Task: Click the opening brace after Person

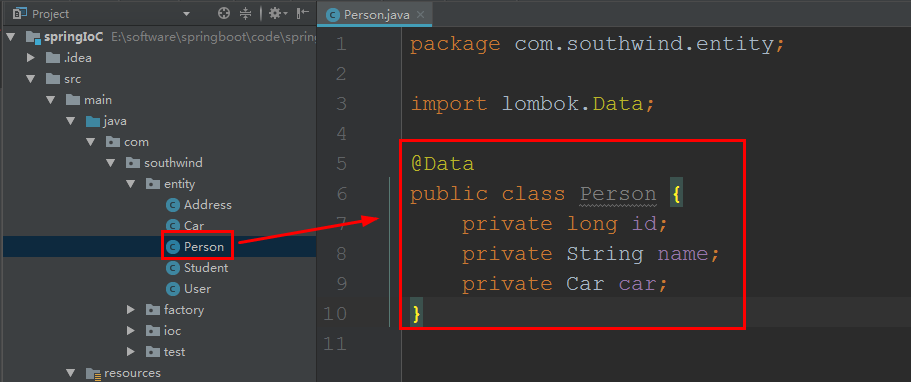Action: [676, 194]
